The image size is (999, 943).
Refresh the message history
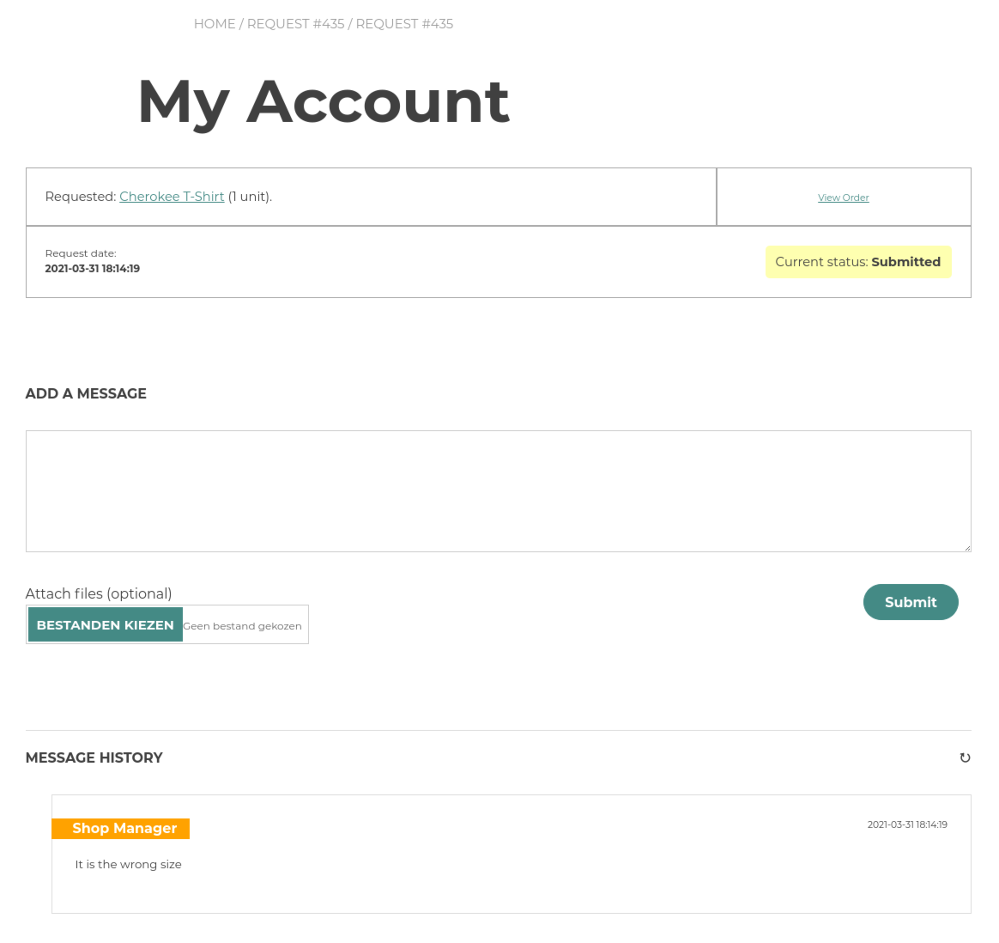tap(965, 758)
